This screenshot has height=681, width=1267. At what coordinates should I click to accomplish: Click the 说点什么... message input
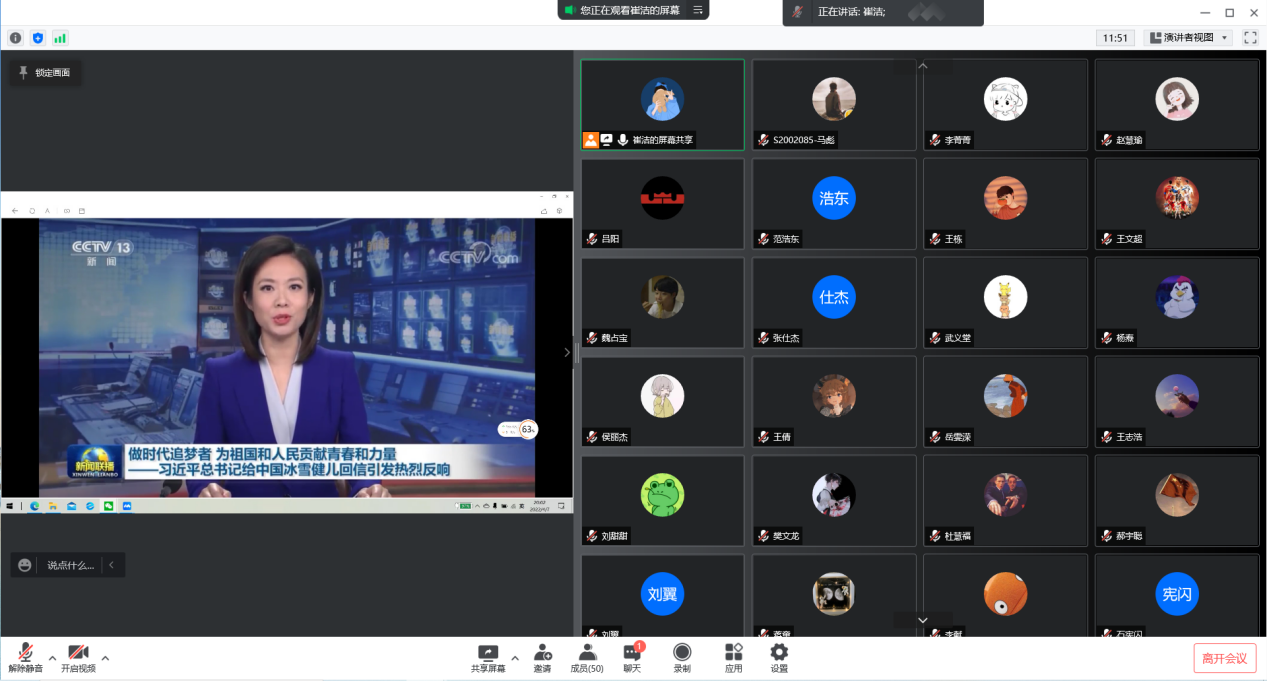(x=69, y=565)
